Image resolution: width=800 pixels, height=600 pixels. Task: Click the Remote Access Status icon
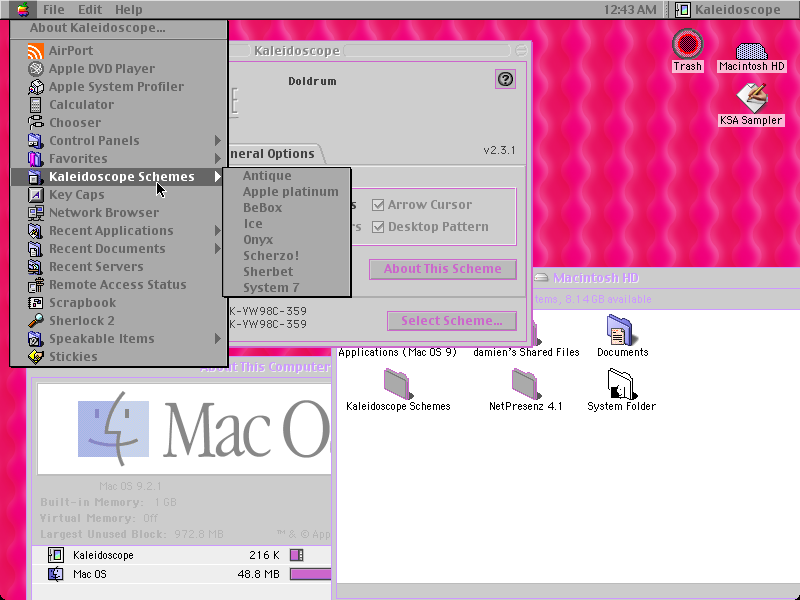click(x=36, y=285)
